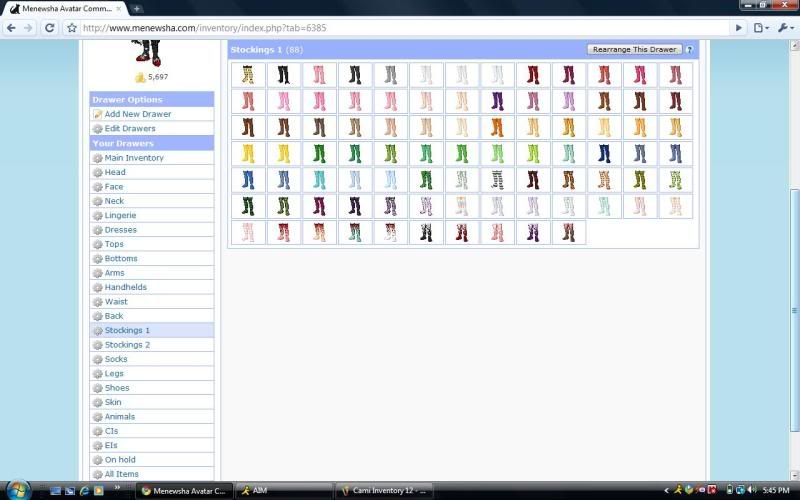The height and width of the screenshot is (500, 800).
Task: Click the gold coin icon by 5,697
Action: [140, 77]
